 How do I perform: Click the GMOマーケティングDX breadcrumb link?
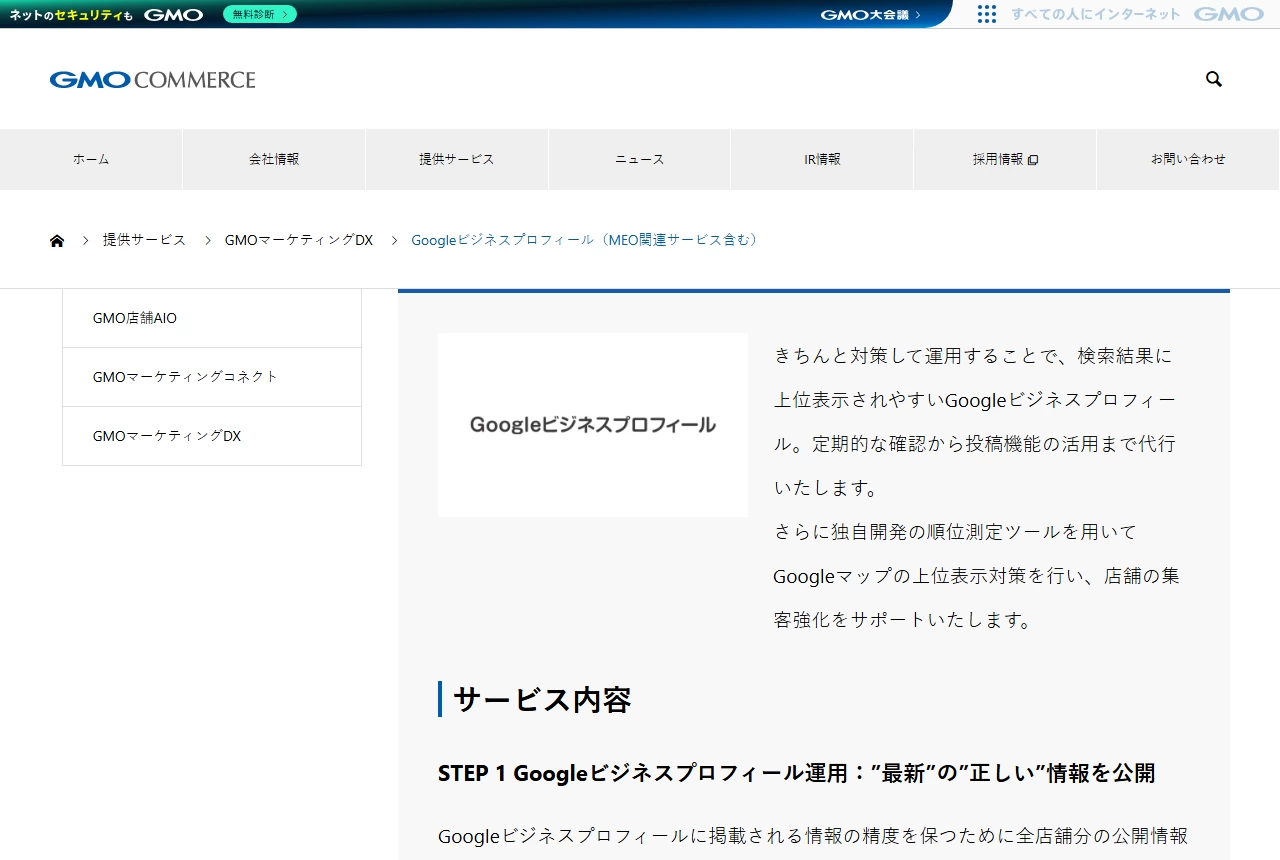pos(299,240)
